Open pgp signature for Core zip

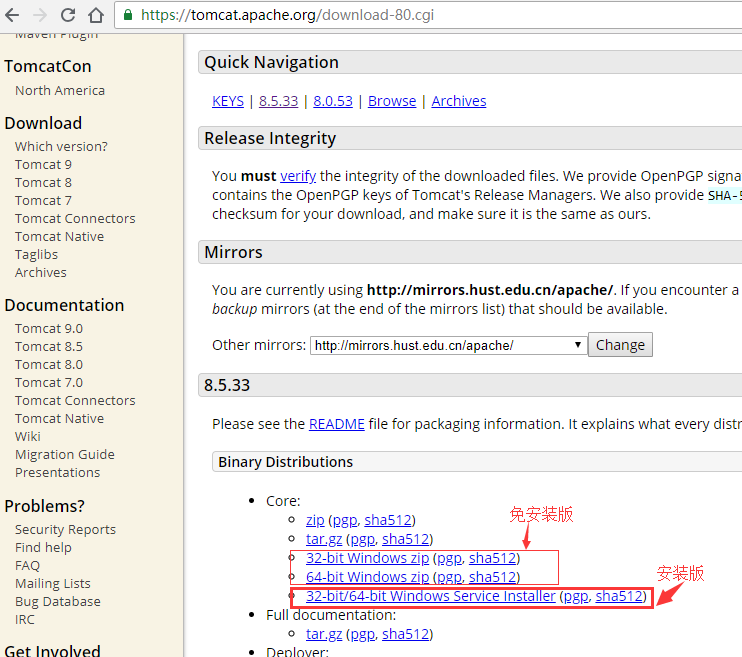pos(345,520)
